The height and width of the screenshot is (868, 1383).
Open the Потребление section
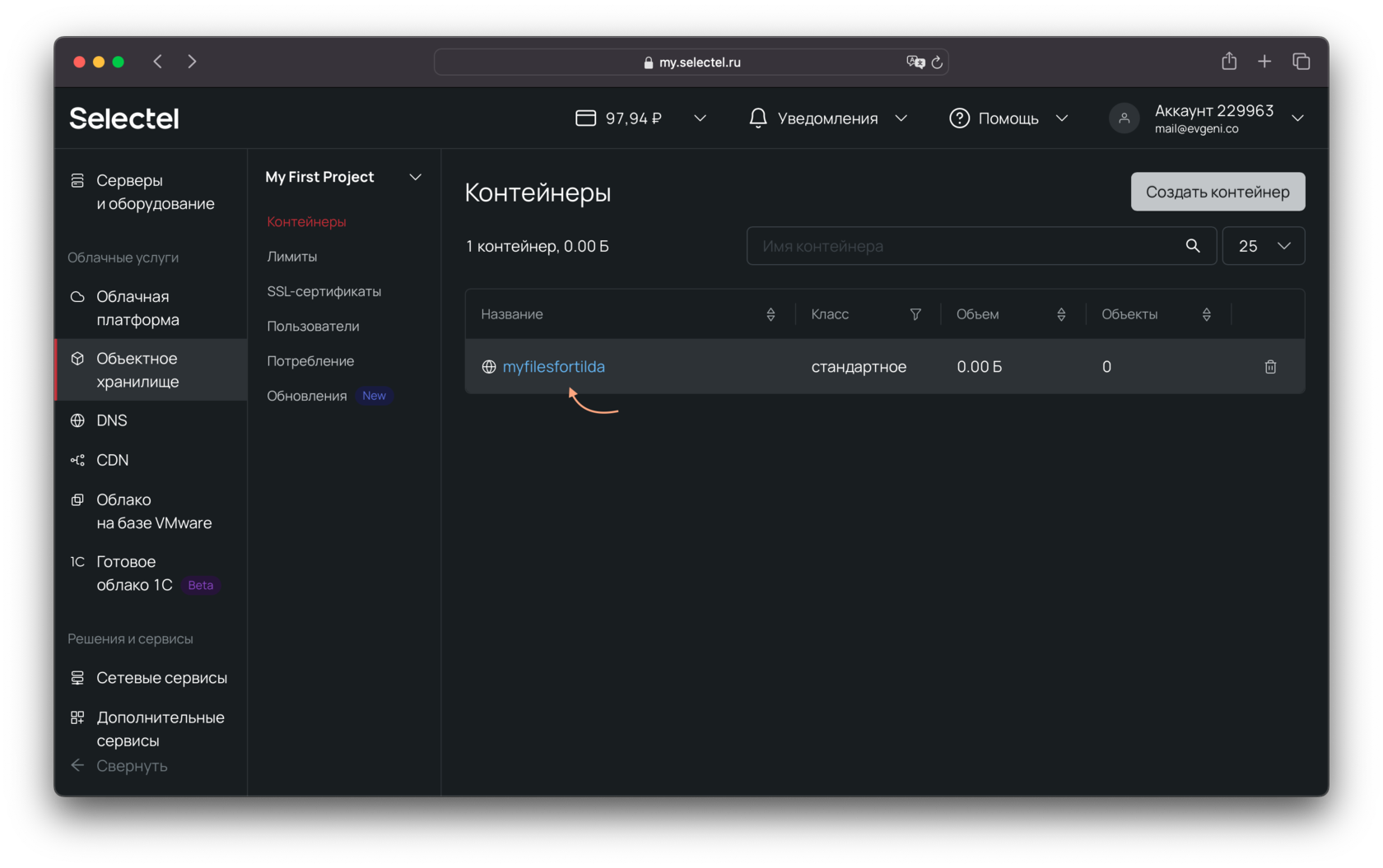pyautogui.click(x=310, y=361)
